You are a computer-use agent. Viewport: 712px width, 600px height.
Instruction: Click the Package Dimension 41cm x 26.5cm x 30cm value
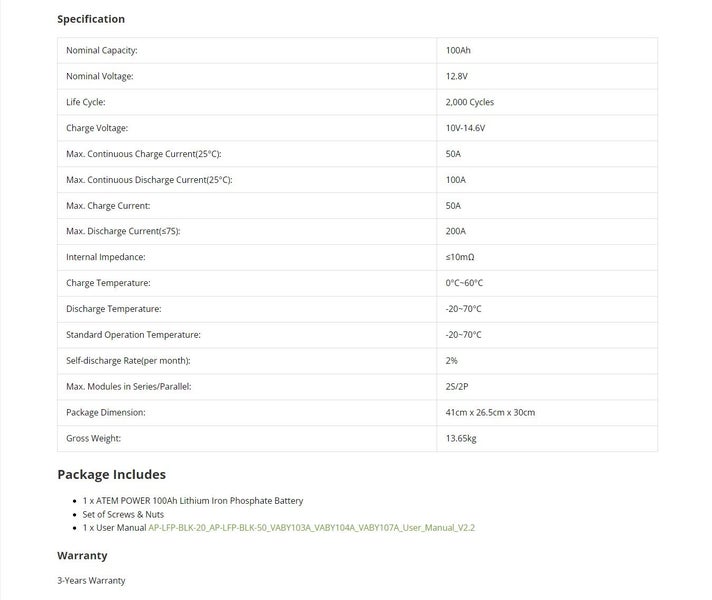(x=490, y=412)
